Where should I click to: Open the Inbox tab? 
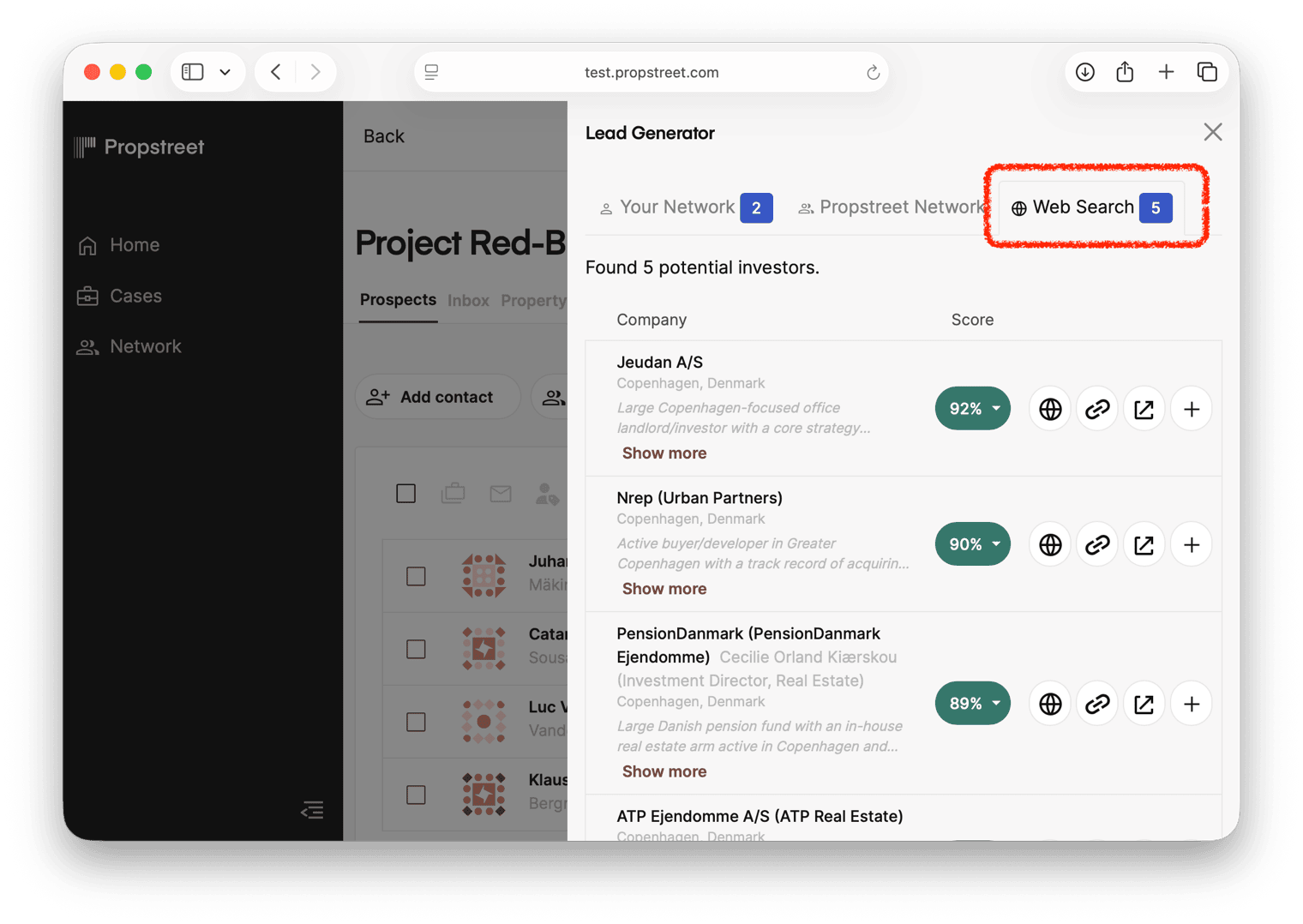(468, 301)
